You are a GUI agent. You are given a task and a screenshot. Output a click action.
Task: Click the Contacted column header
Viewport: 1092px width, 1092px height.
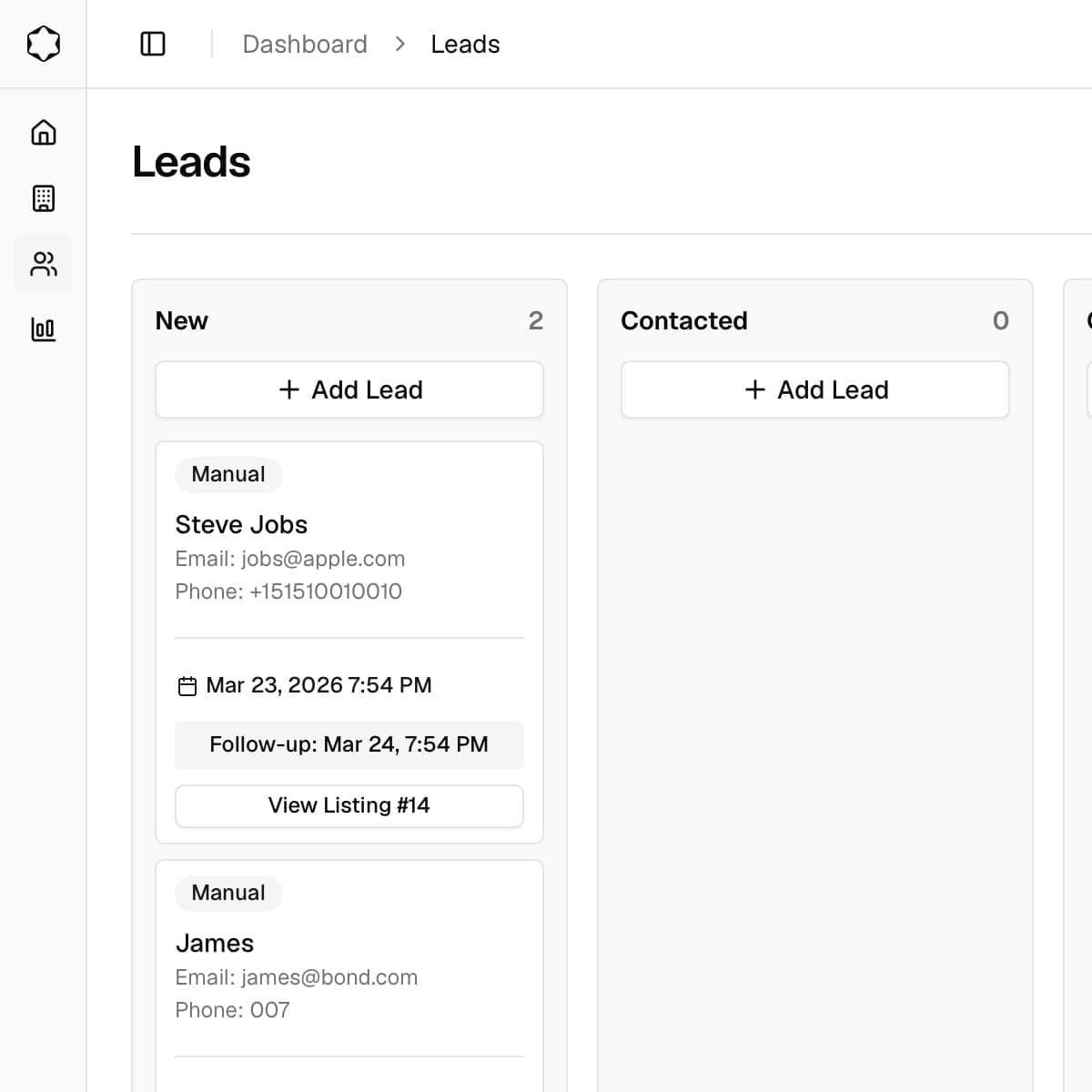pos(684,320)
